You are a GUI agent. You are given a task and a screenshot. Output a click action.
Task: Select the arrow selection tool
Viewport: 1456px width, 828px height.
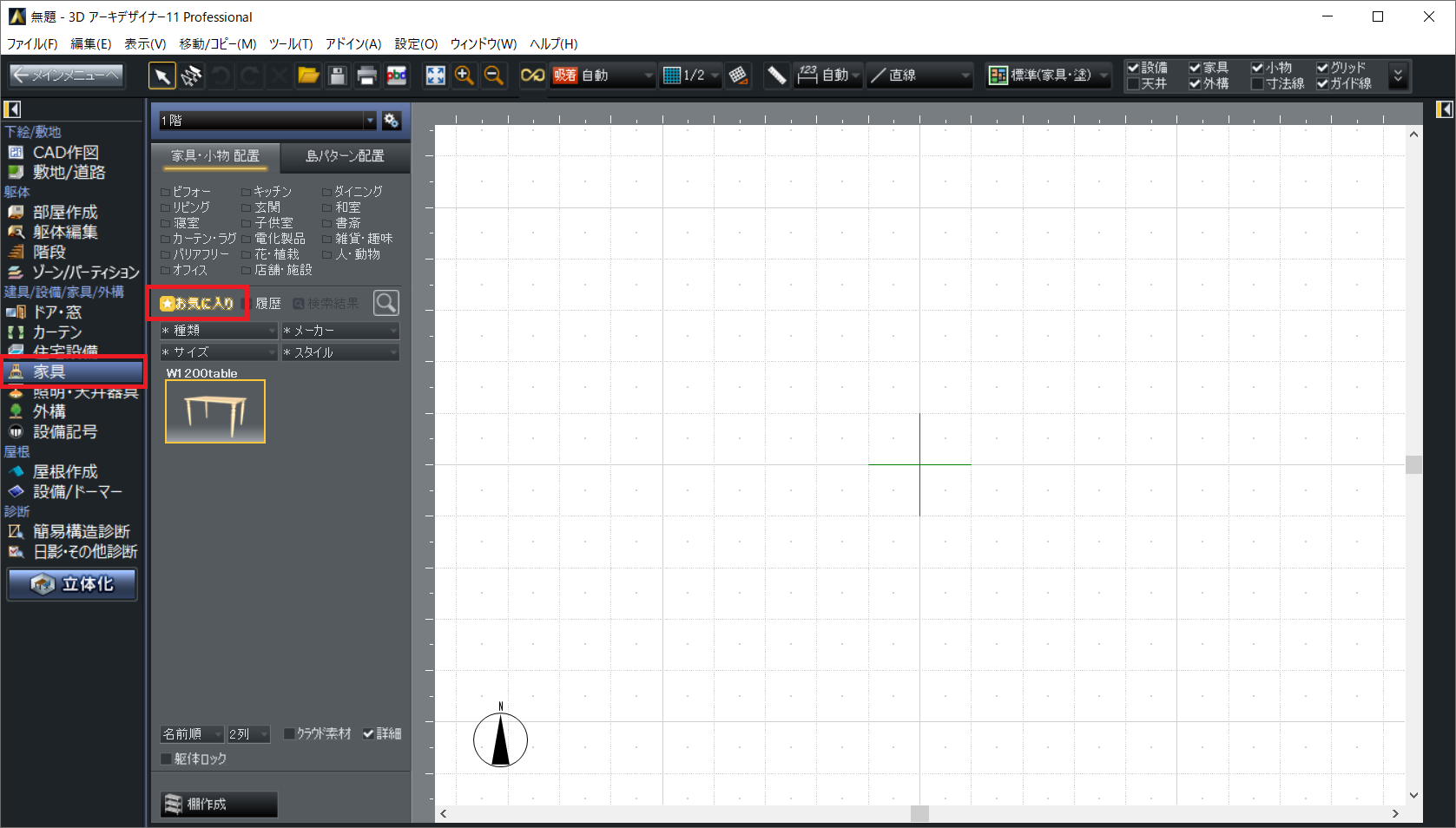(x=161, y=76)
